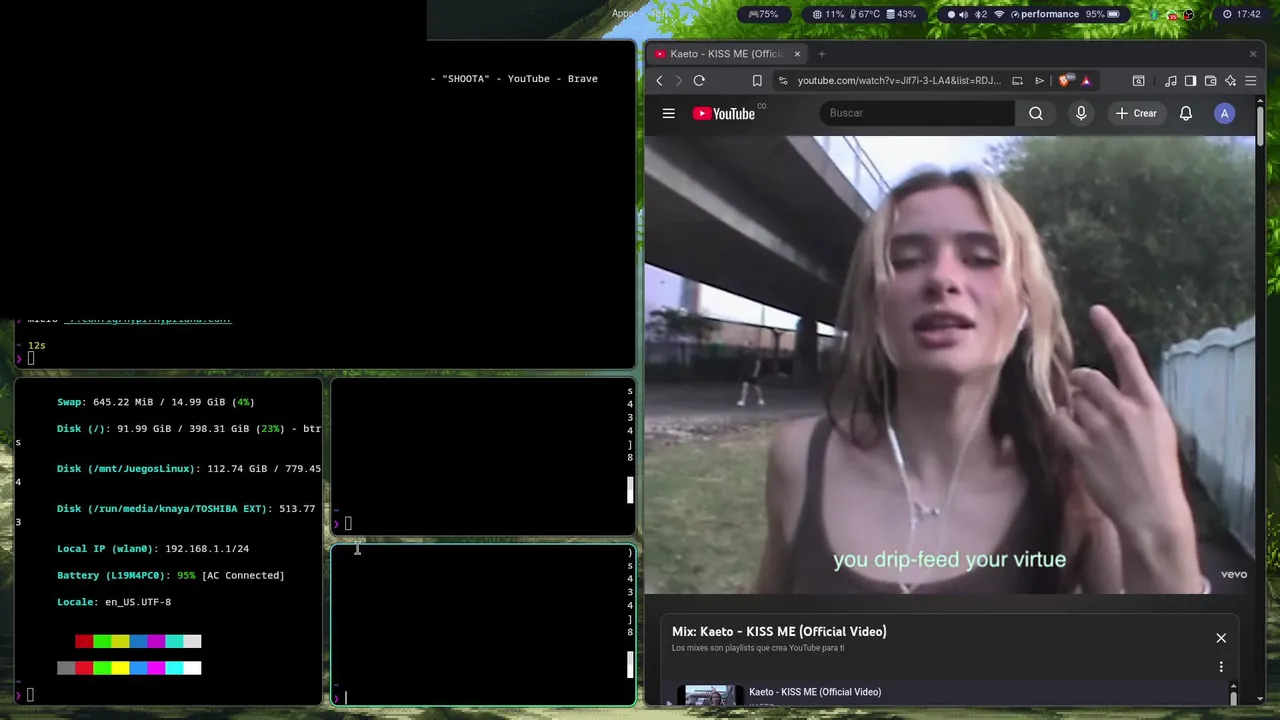Open tab search icon in Brave toolbar
This screenshot has height=720, width=1280.
[1138, 81]
